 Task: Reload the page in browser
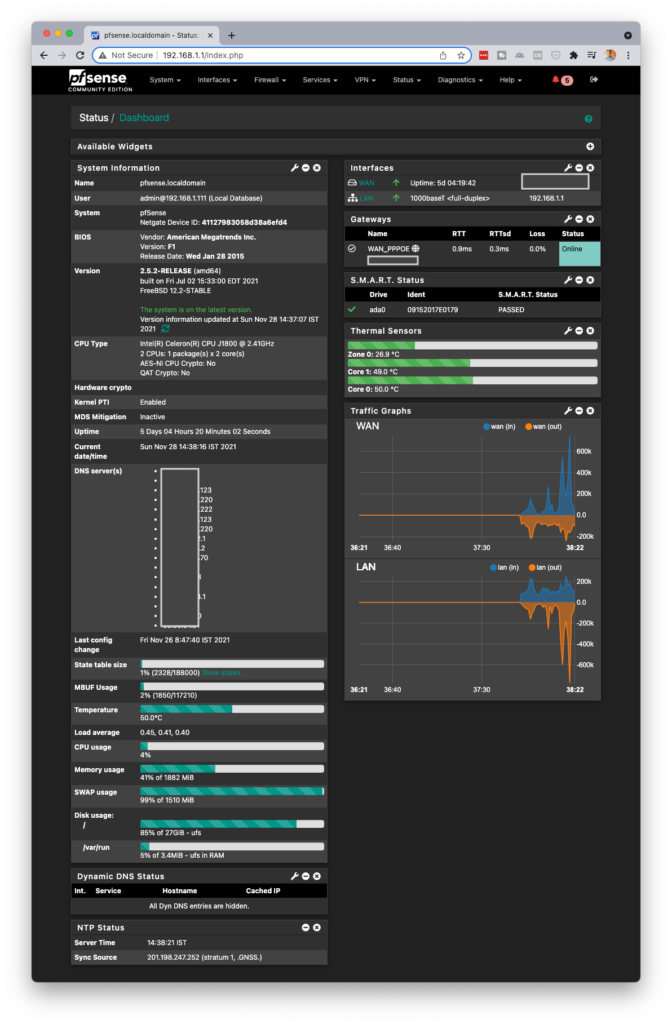pos(80,56)
